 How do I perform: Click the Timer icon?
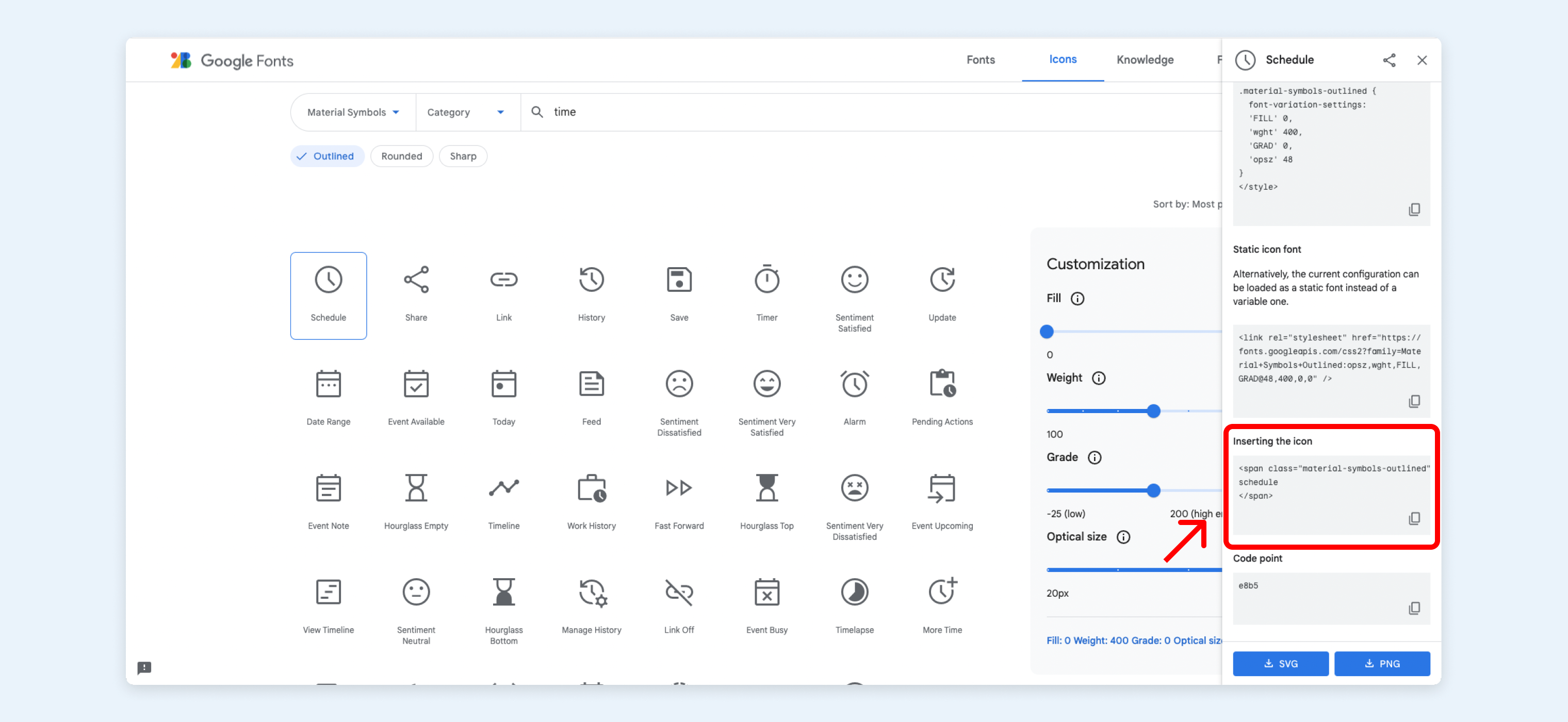click(x=766, y=280)
